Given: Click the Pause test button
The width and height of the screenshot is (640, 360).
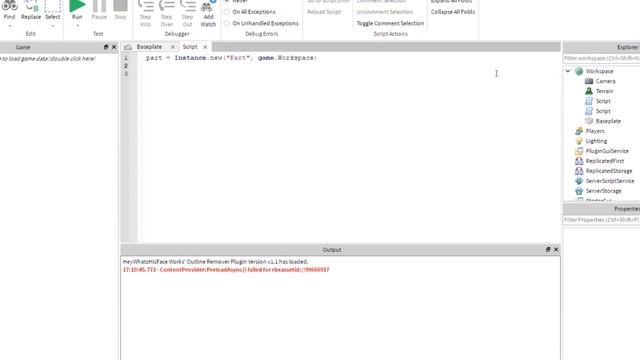Looking at the screenshot, I should (99, 10).
